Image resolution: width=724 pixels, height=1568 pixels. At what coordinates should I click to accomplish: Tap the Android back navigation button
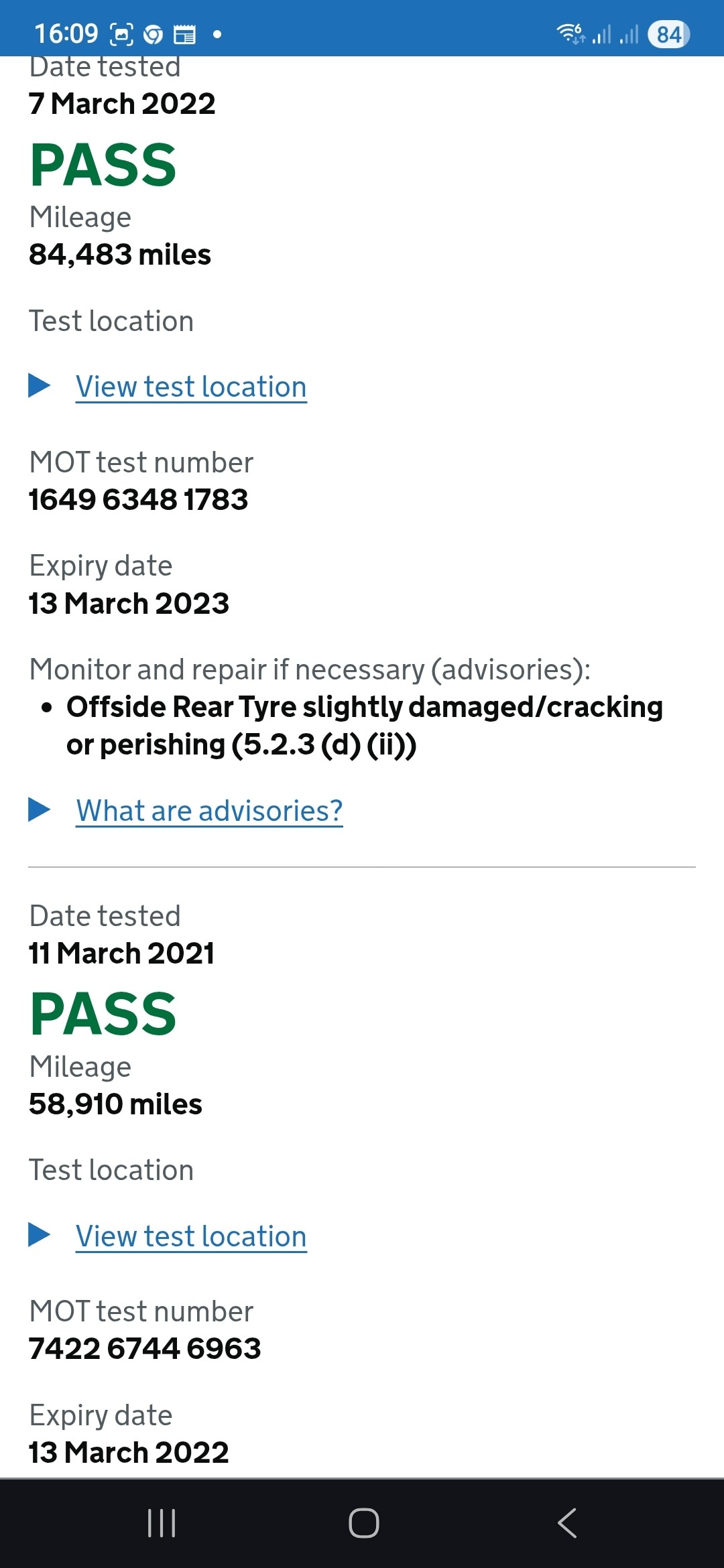567,1523
